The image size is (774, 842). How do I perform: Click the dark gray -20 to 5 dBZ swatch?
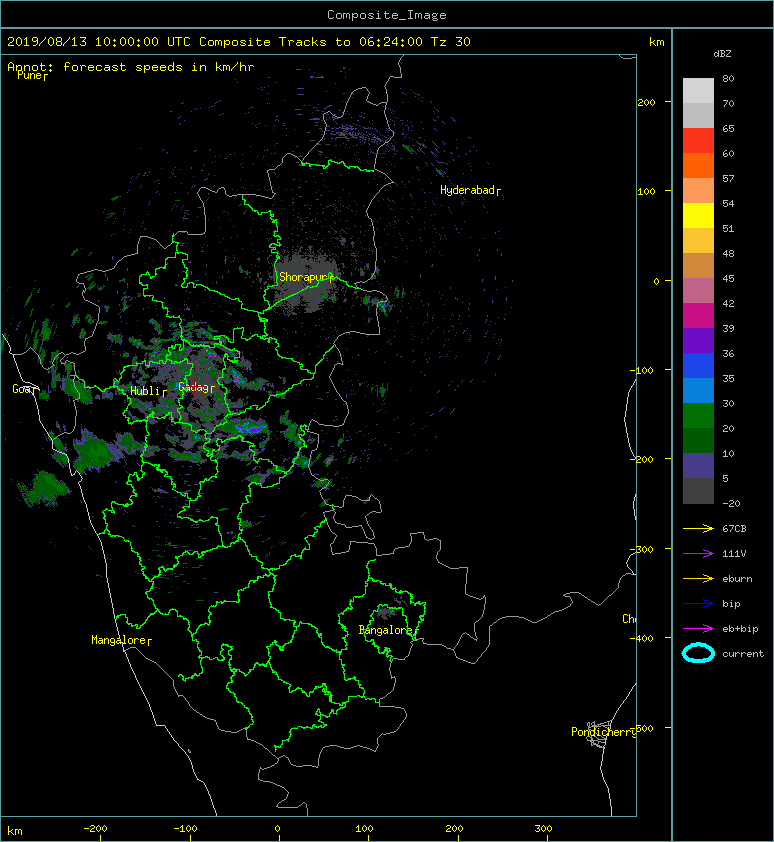click(x=698, y=490)
